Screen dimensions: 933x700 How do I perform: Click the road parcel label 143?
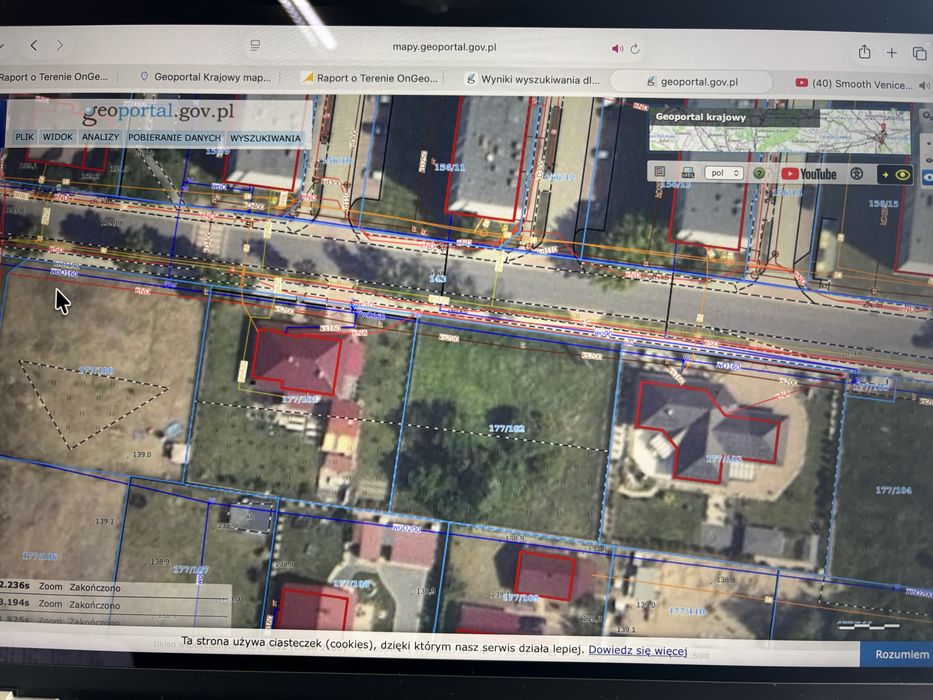pyautogui.click(x=437, y=278)
